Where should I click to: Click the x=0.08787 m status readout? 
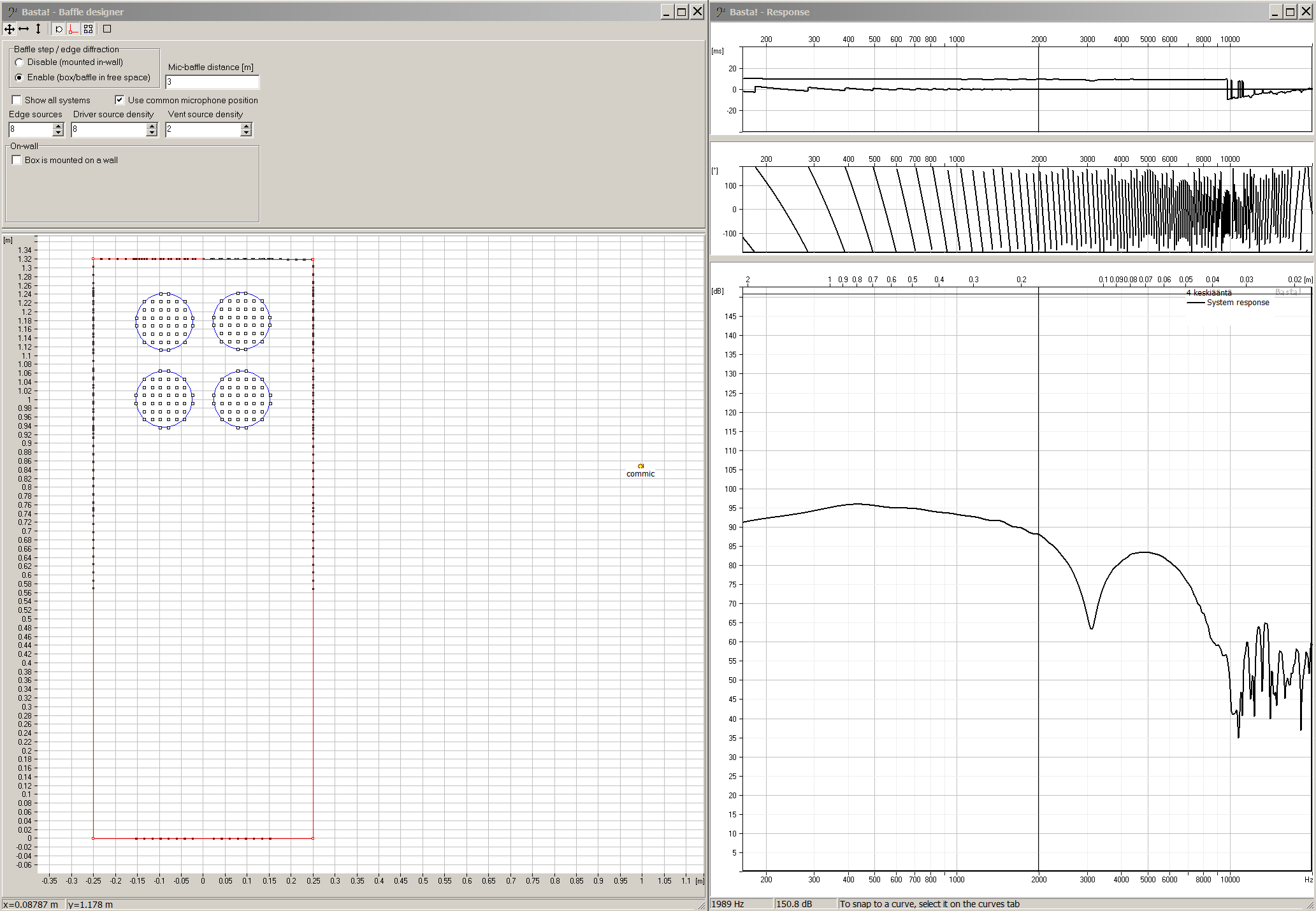31,905
